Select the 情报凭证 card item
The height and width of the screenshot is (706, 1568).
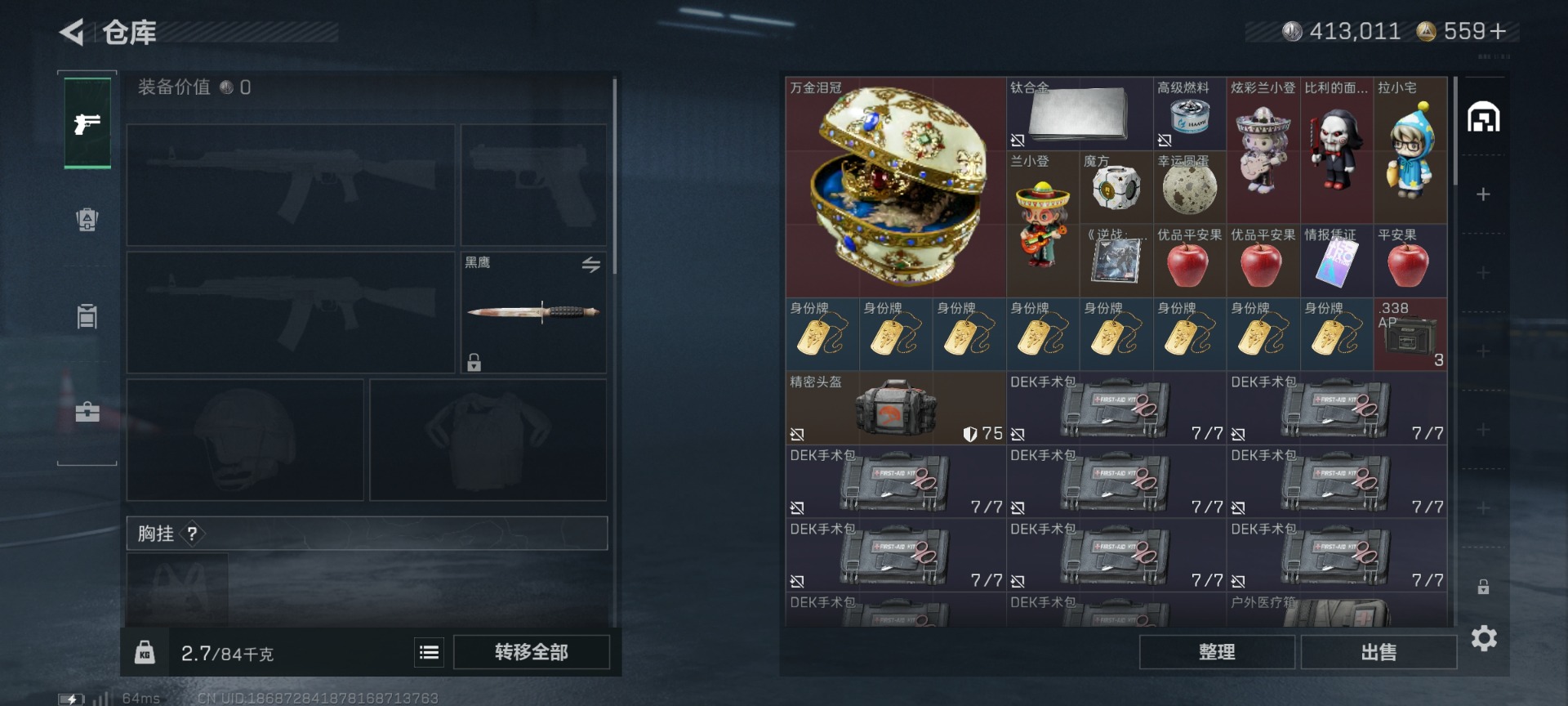click(1337, 261)
